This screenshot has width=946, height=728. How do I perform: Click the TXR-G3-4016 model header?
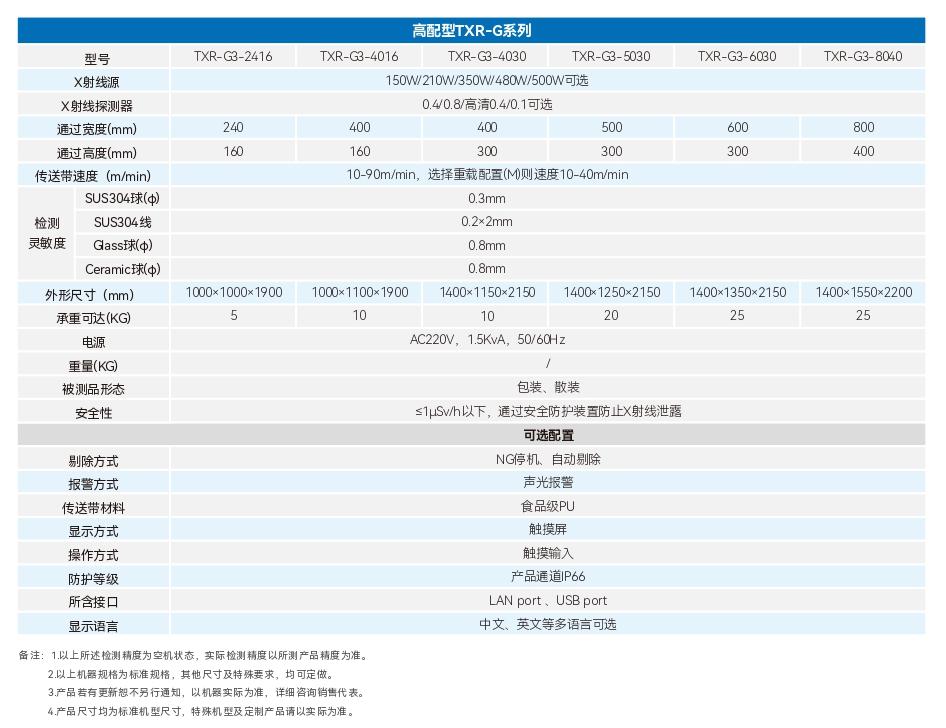point(360,56)
